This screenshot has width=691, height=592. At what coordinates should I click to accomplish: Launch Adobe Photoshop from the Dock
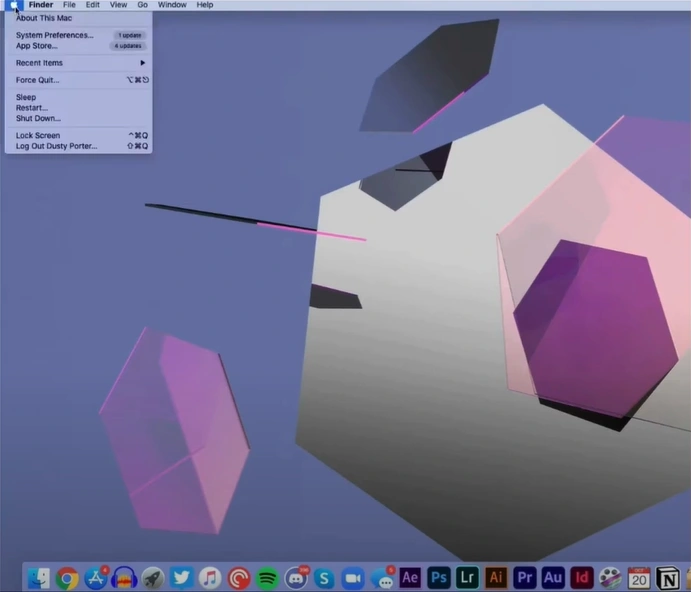pyautogui.click(x=438, y=577)
